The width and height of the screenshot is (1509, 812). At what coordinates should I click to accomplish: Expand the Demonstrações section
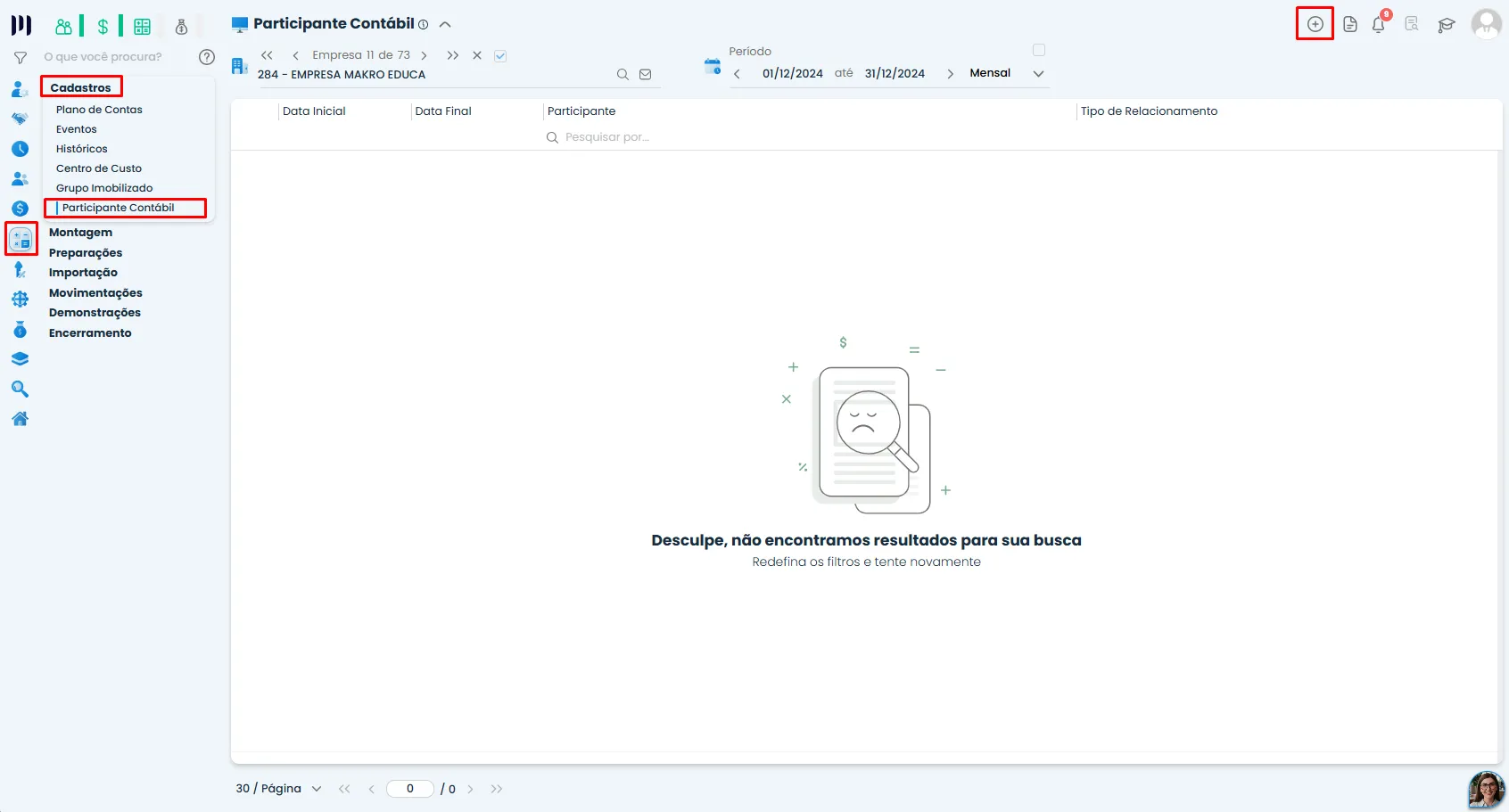(x=95, y=313)
